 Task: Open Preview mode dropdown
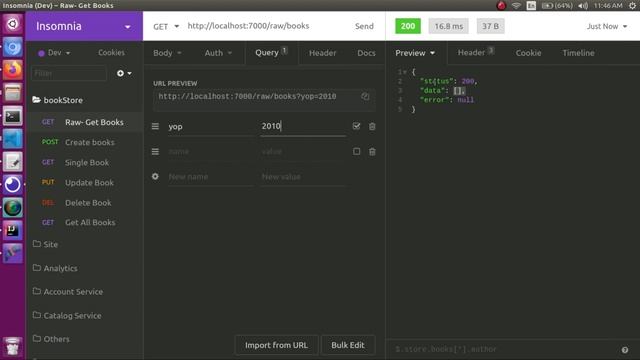coord(415,53)
